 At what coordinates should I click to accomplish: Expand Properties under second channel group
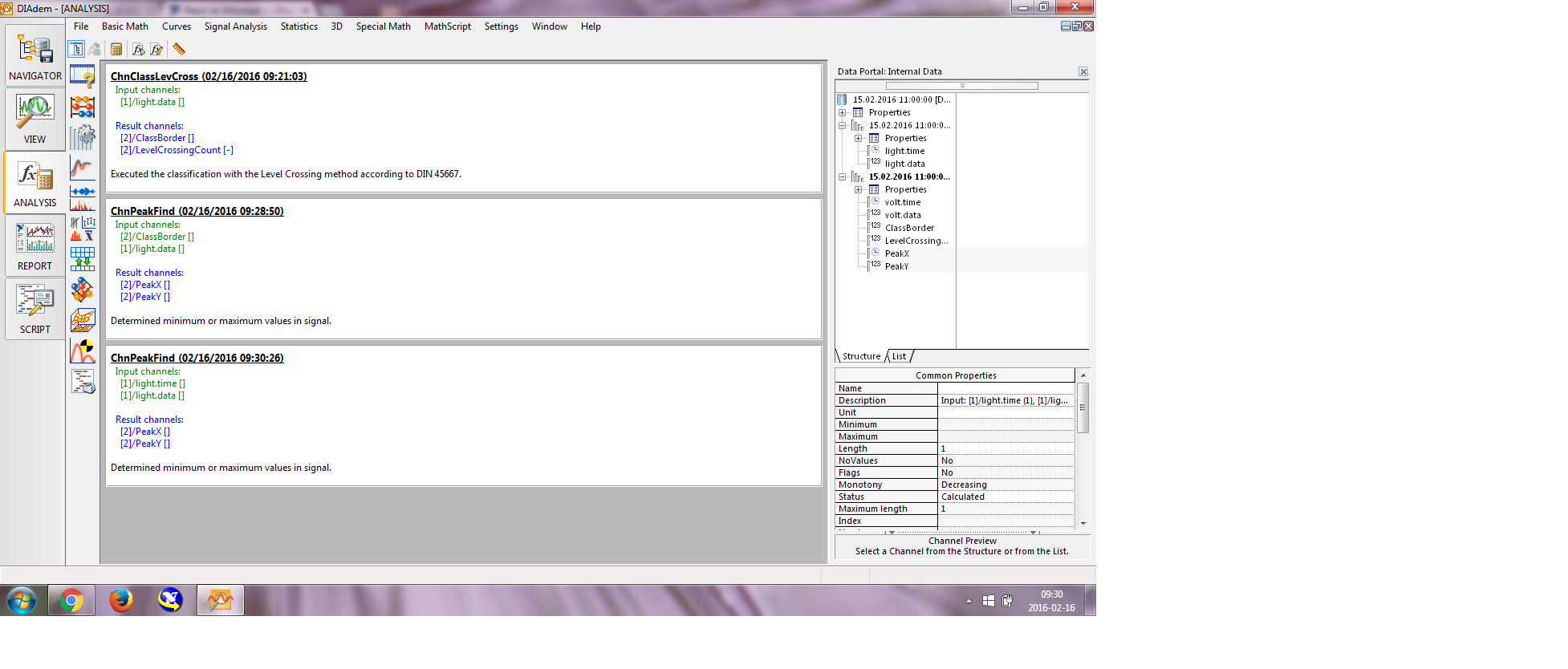(858, 189)
